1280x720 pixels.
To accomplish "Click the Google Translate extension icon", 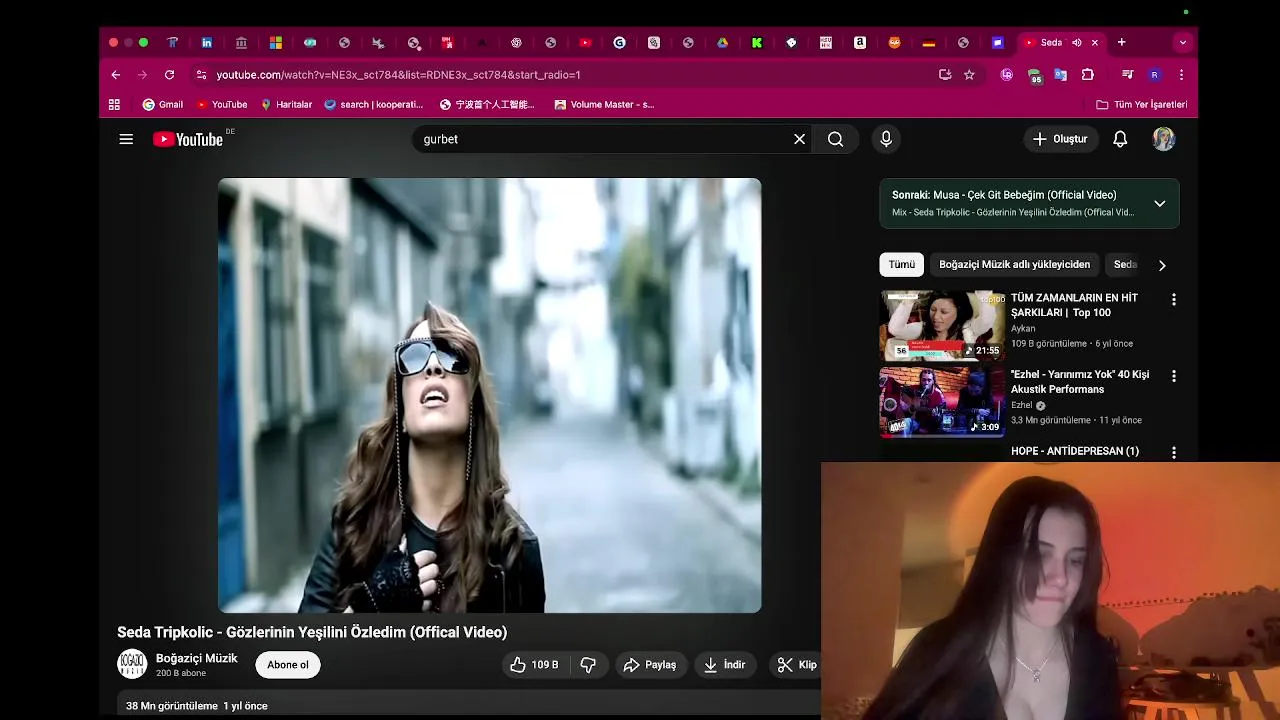I will [x=1061, y=74].
